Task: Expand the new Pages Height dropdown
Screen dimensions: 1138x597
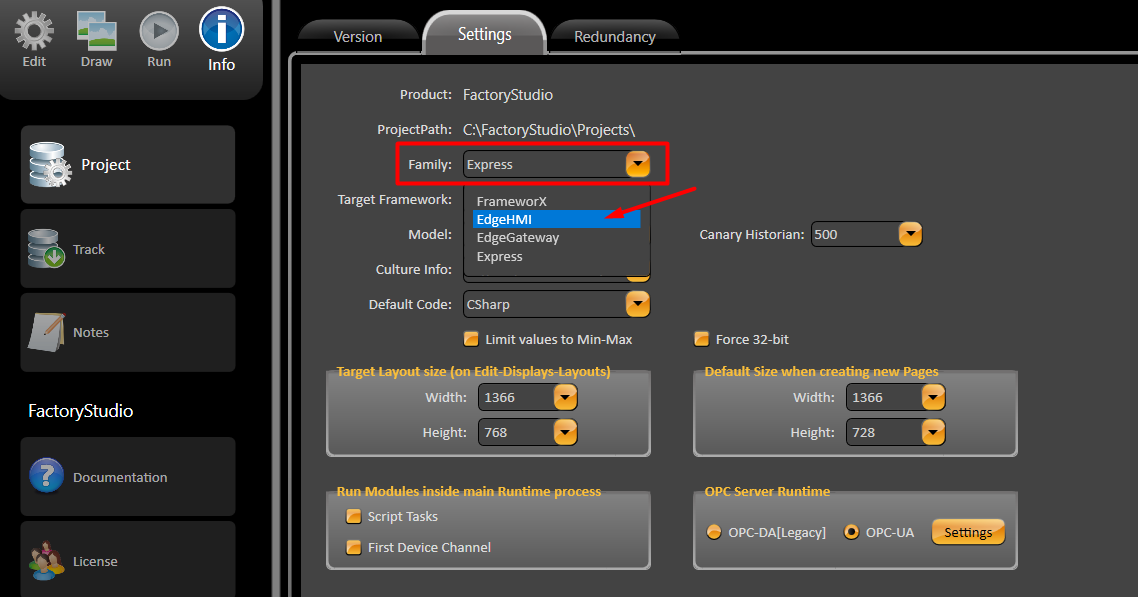Action: [933, 432]
